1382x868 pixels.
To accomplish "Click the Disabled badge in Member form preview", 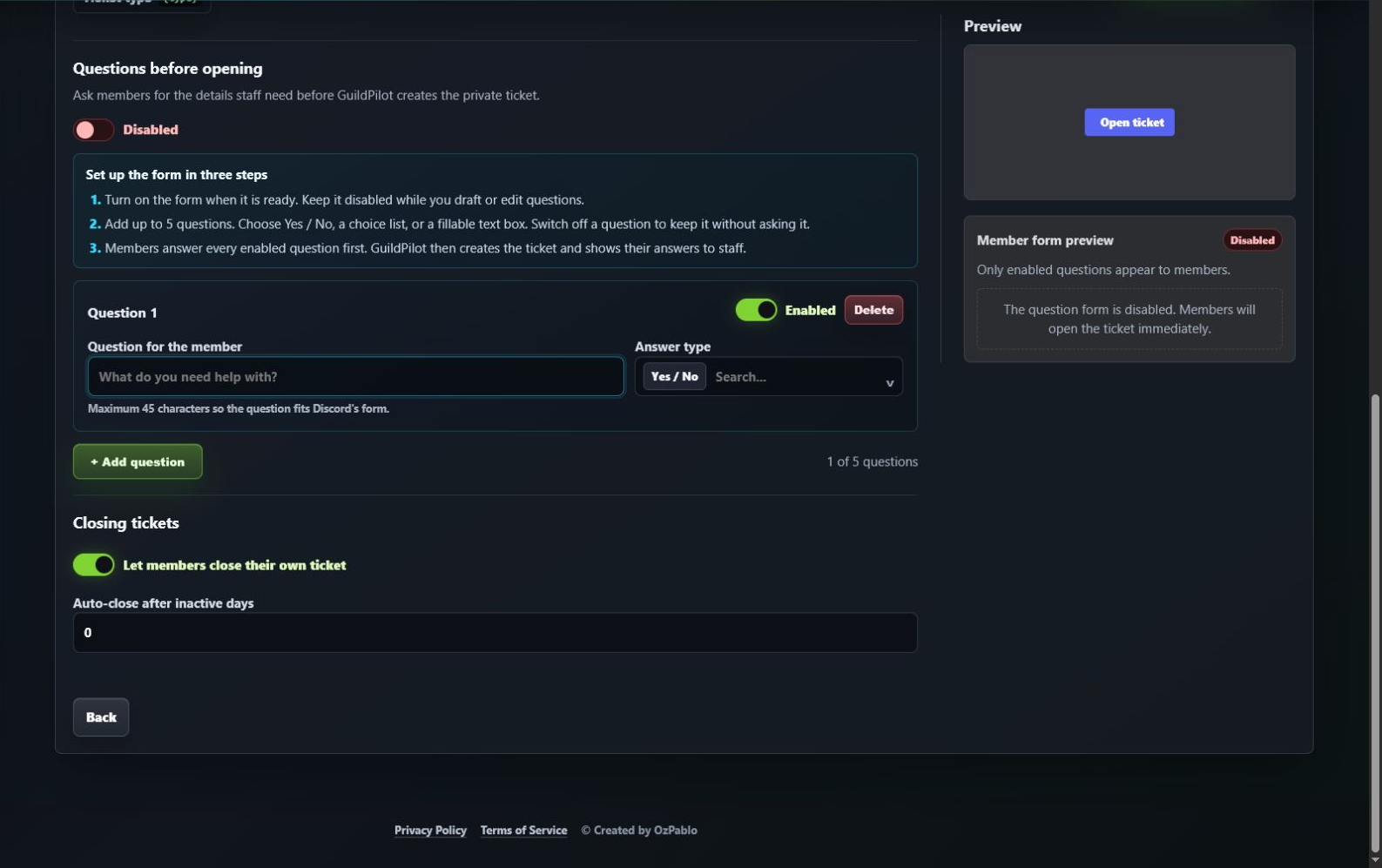I will click(x=1252, y=240).
